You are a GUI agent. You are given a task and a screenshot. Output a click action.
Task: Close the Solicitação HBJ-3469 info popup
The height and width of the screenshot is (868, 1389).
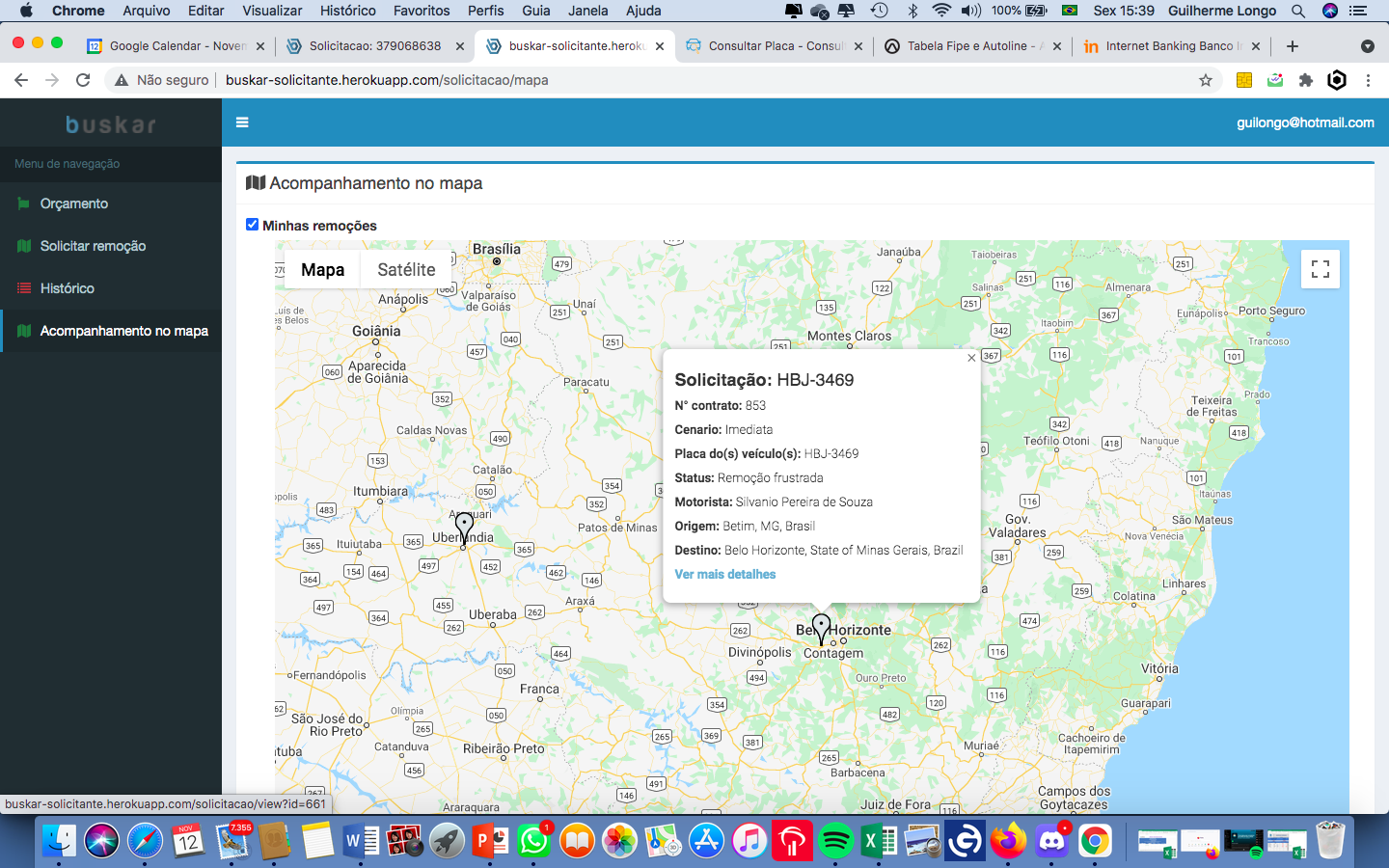[x=971, y=358]
